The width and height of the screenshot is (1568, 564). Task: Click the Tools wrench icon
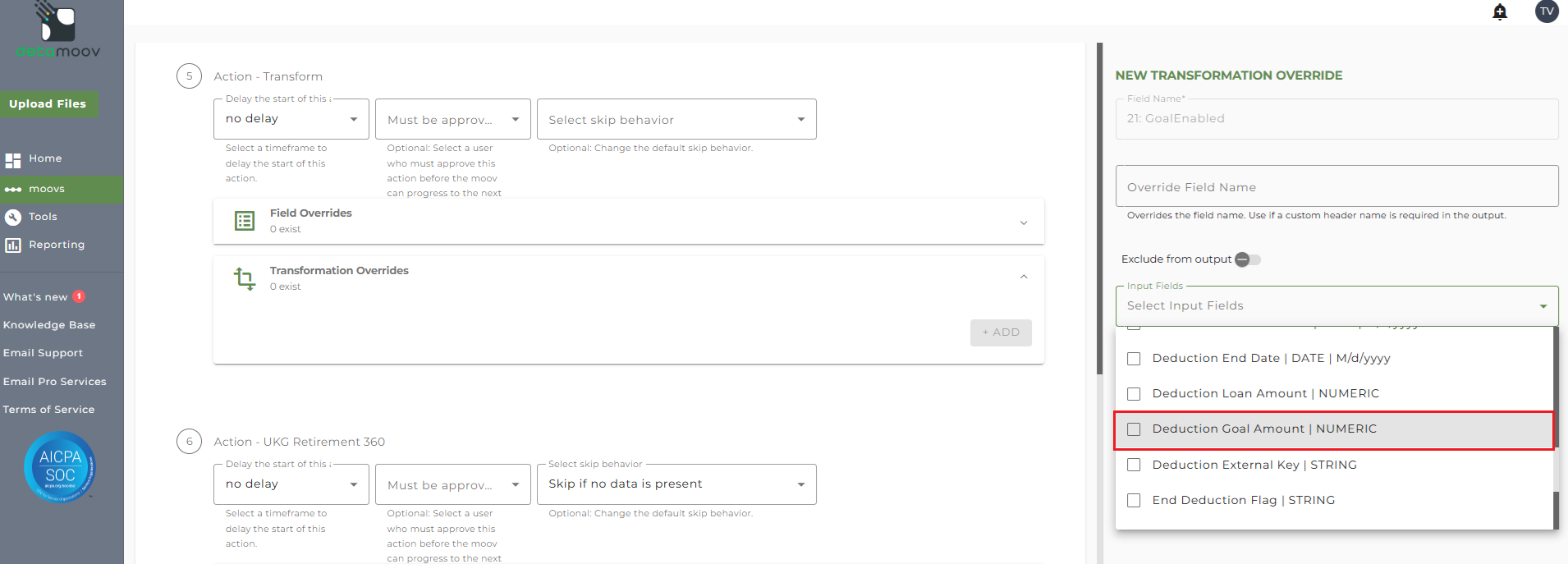tap(13, 217)
